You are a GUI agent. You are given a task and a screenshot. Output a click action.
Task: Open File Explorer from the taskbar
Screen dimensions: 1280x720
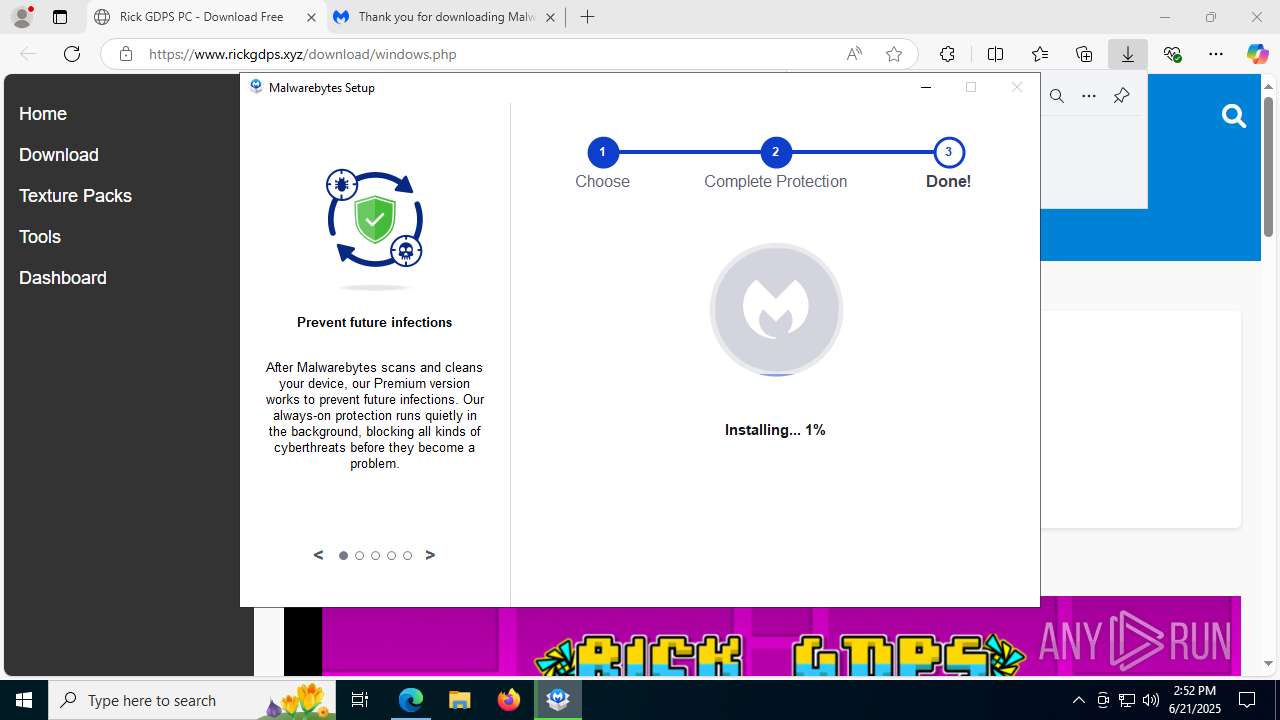[x=459, y=700]
